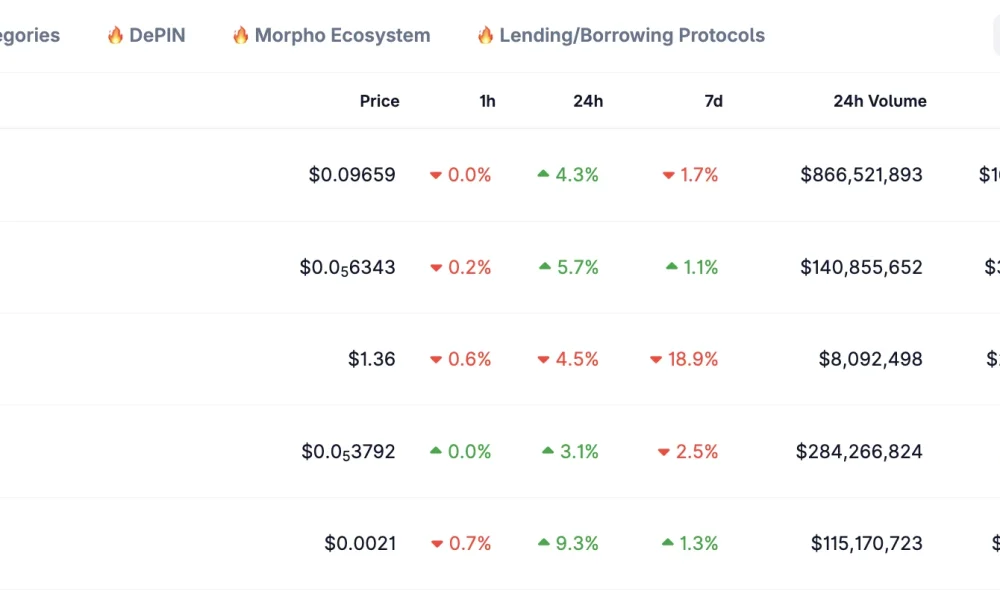This screenshot has height=600, width=1000.
Task: Click the red down arrow next to 0.7%
Action: pyautogui.click(x=436, y=543)
